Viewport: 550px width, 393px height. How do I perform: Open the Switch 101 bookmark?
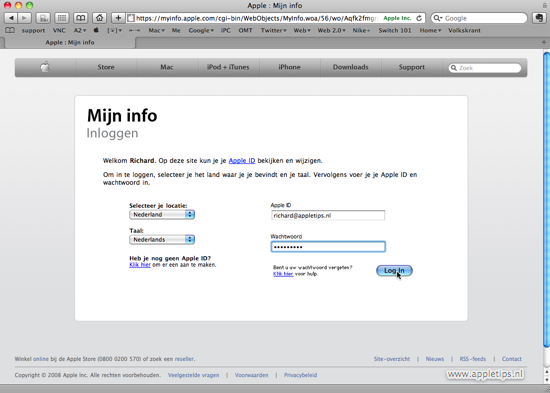click(395, 31)
